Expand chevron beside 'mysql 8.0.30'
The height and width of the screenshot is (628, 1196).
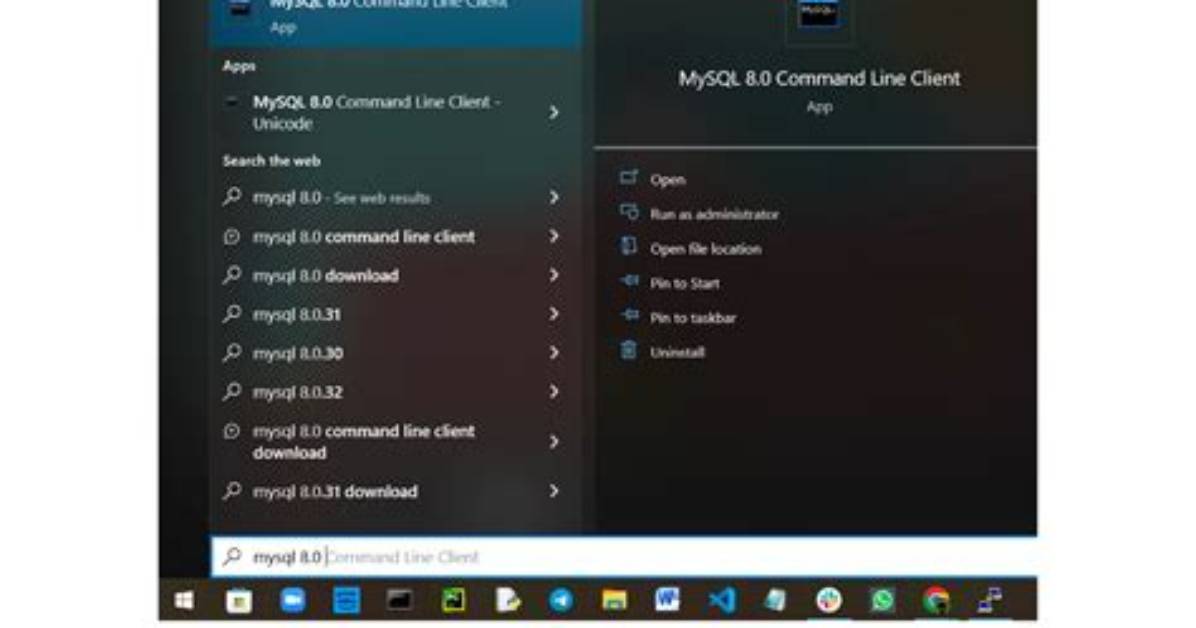pyautogui.click(x=555, y=353)
